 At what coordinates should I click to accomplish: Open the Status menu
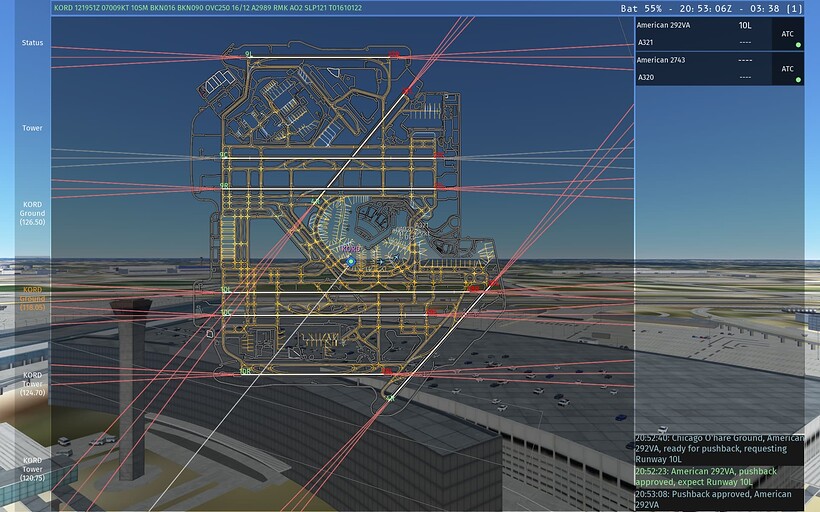(32, 43)
